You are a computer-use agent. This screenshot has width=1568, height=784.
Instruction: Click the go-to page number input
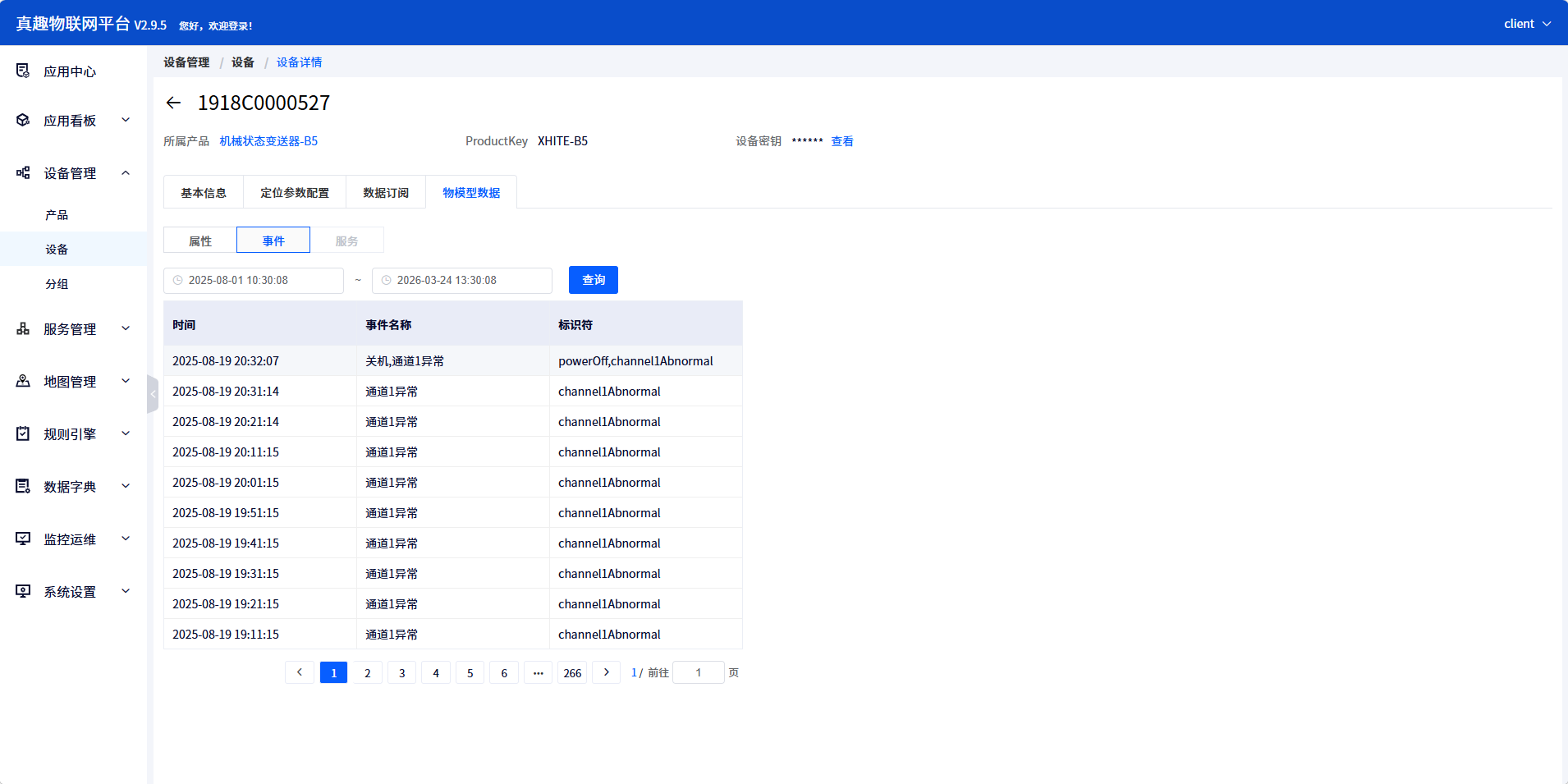pyautogui.click(x=699, y=672)
